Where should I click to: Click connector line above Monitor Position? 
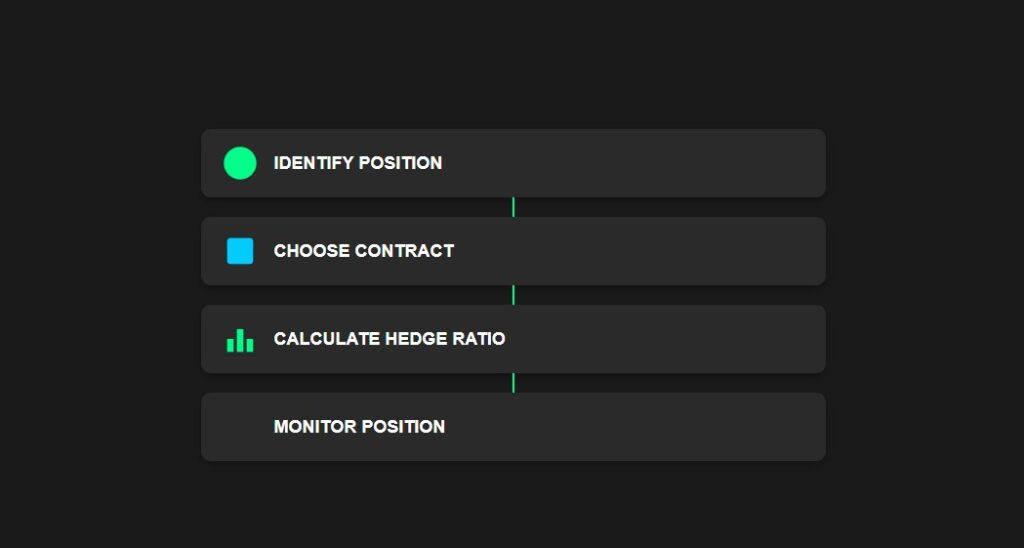[513, 383]
